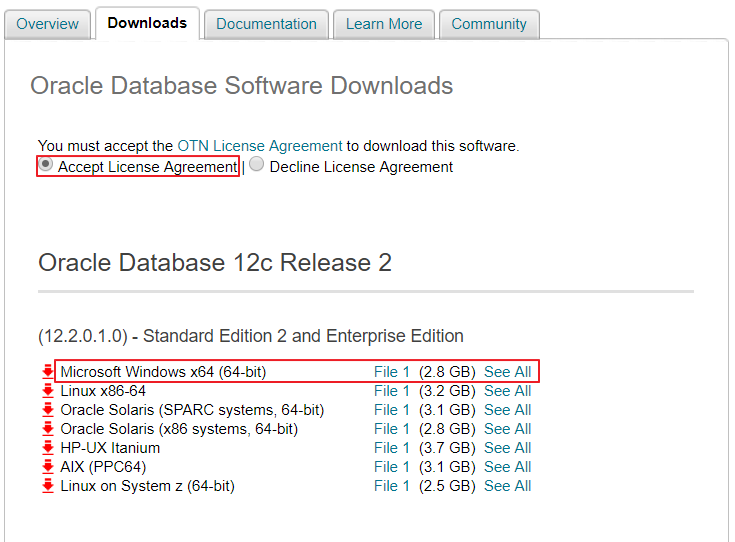Screen dimensions: 735x542
Task: Select the Accept License Agreement radio button
Action: coord(45,164)
